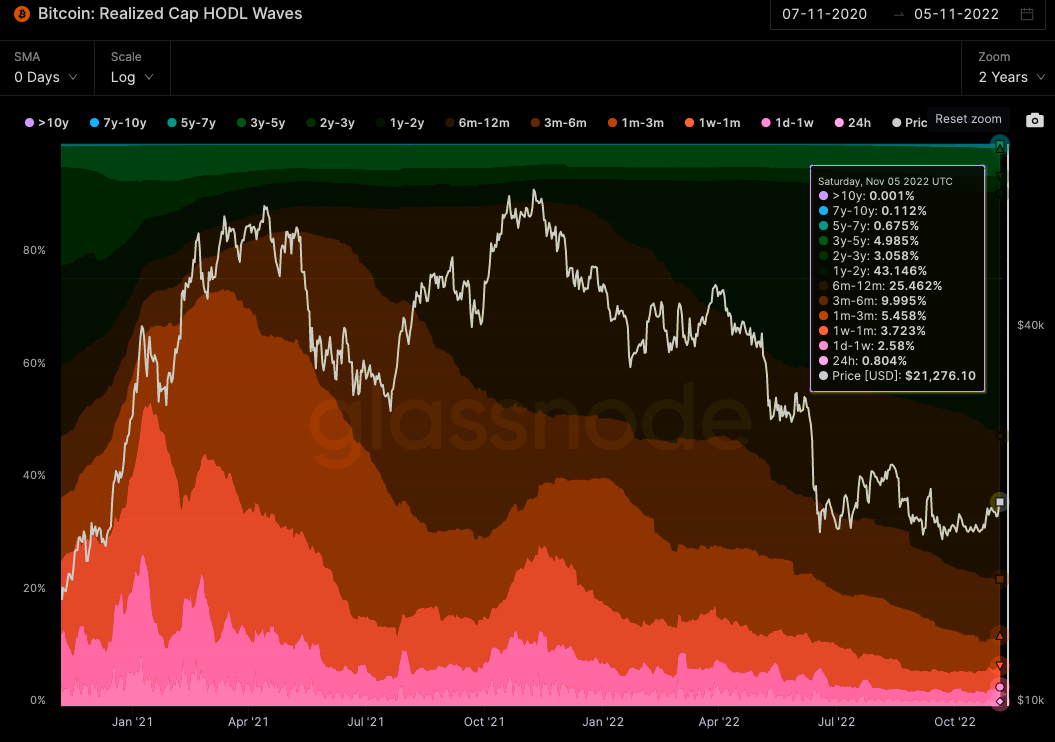Screen dimensions: 1055x742
Task: Edit the end date 05-11-2022 field
Action: click(x=956, y=14)
